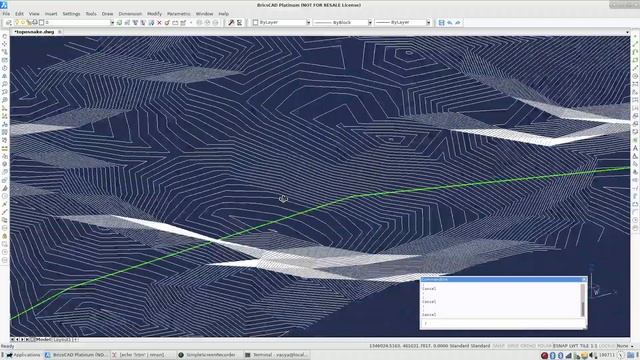The width and height of the screenshot is (640, 360).
Task: Click the layer isolate icon left of the red X
Action: click(151, 22)
